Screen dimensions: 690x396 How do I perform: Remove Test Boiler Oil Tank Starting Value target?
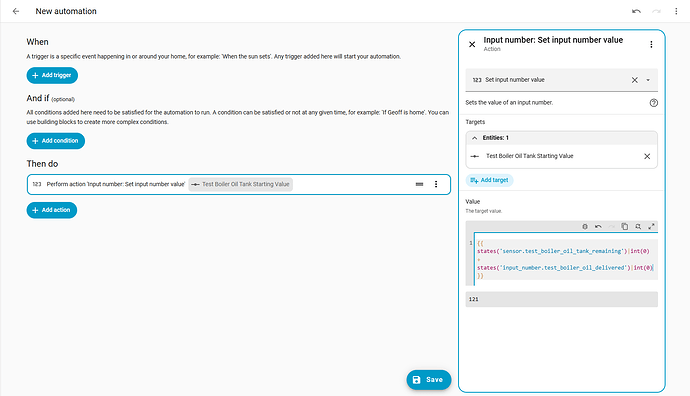pos(647,156)
